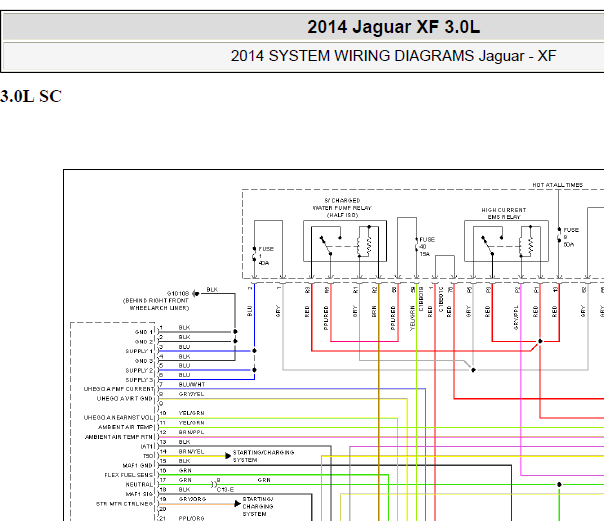Click the vertical 'BLU' wire label
Image resolution: width=604 pixels, height=521 pixels.
point(249,311)
